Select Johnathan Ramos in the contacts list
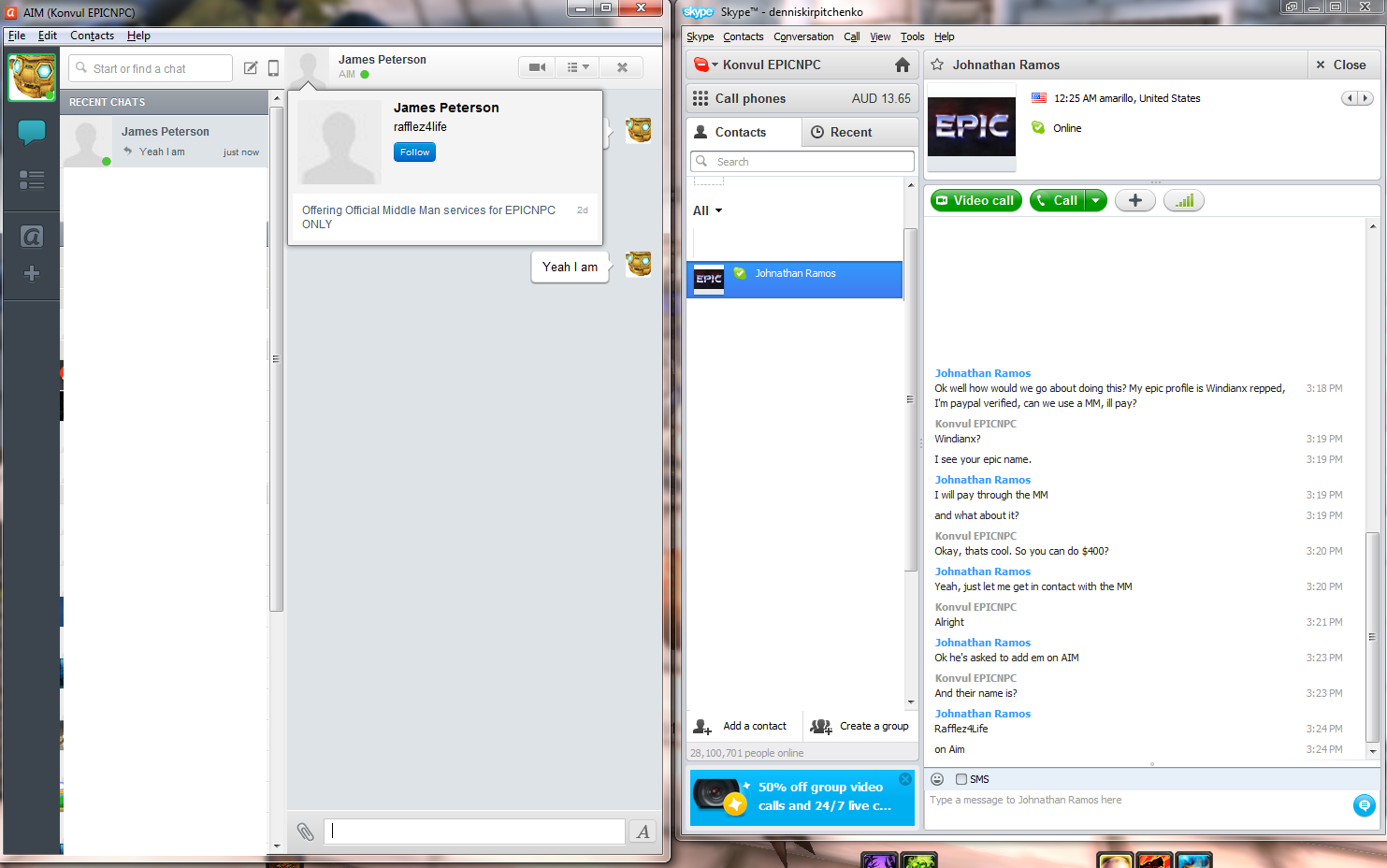 coord(795,279)
